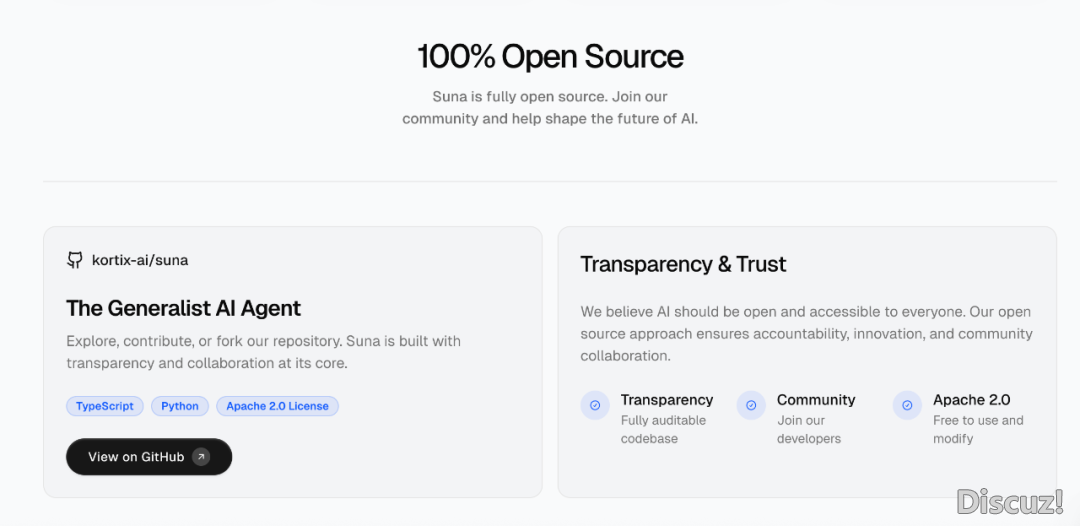Click the arrow icon in View on GitHub

click(x=201, y=457)
